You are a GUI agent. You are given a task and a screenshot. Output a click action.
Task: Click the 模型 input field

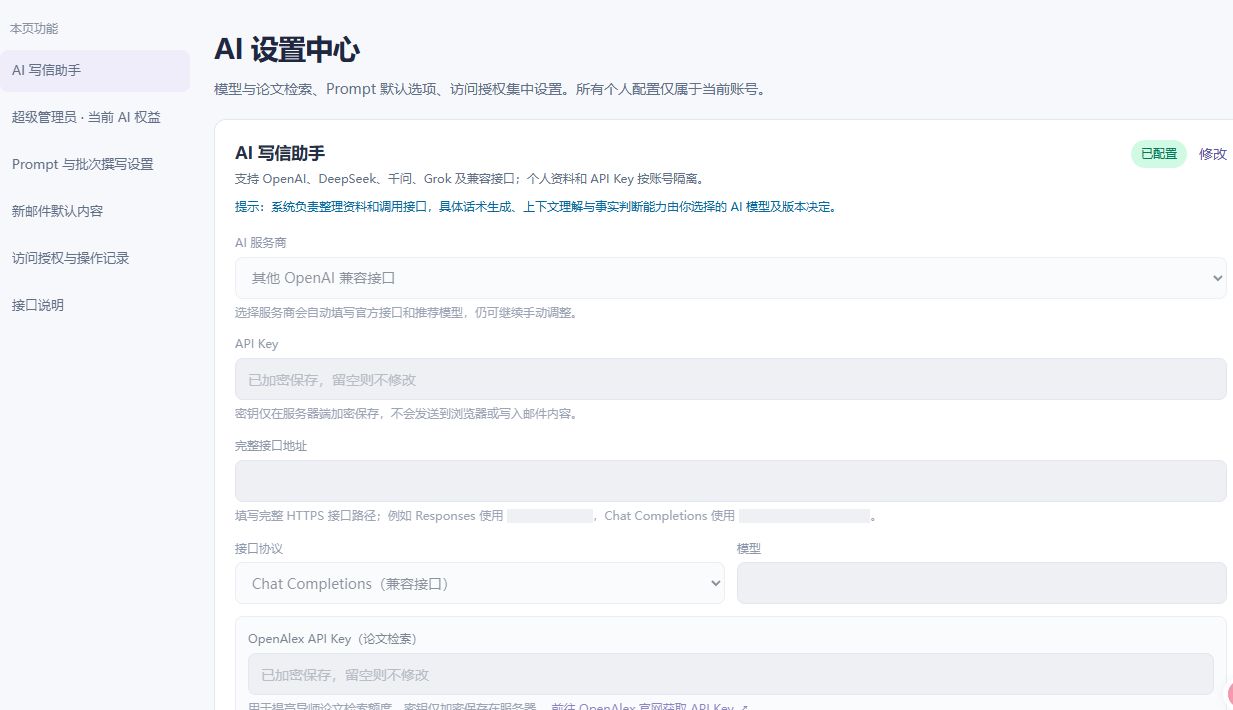tap(982, 583)
